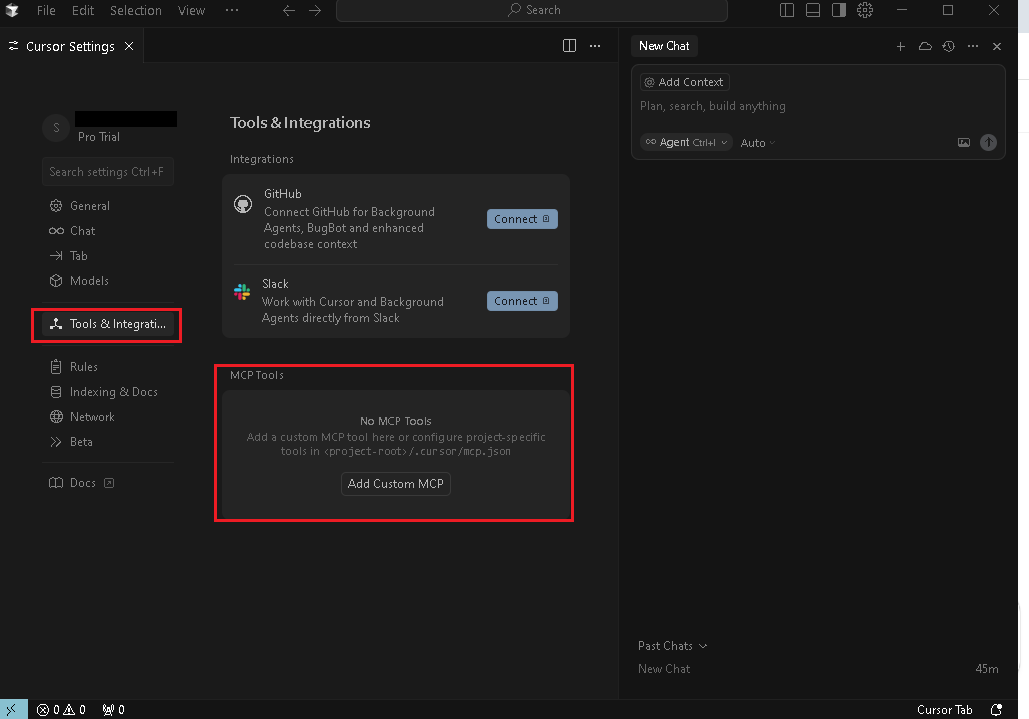Open the Selection menu
1029x719 pixels.
click(135, 10)
